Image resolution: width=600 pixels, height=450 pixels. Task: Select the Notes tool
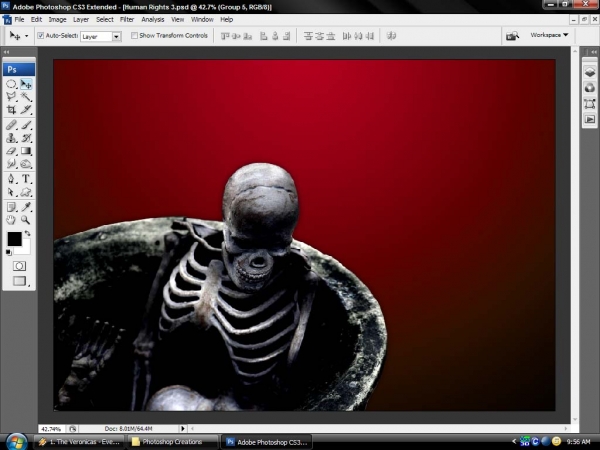(x=11, y=207)
